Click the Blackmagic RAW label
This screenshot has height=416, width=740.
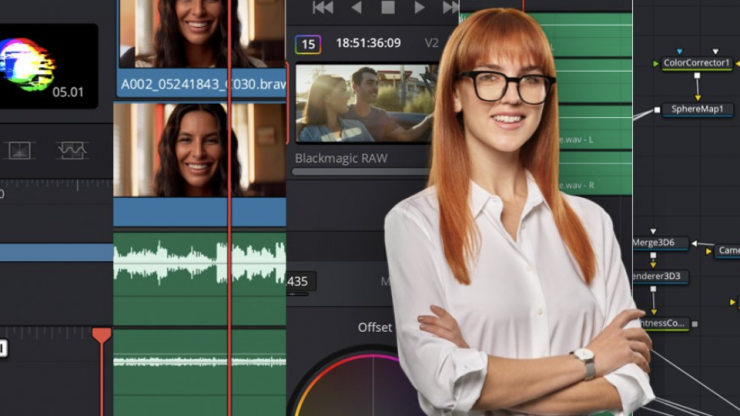[341, 158]
